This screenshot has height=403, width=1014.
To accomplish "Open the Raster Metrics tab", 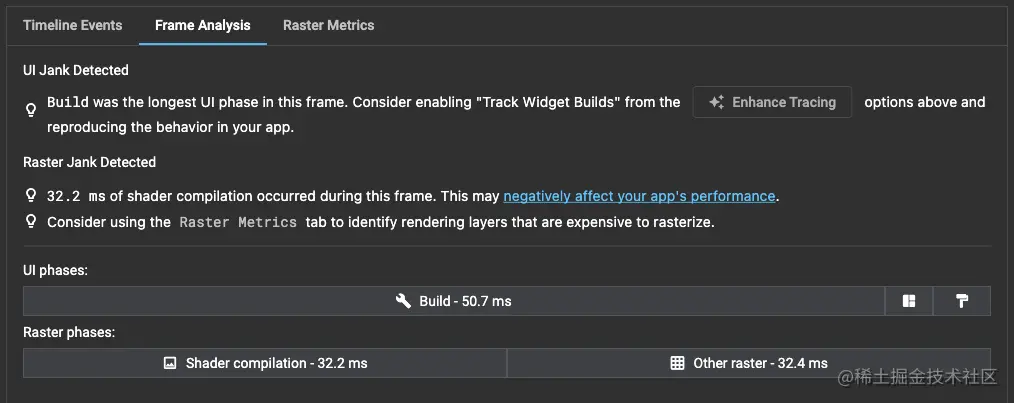I will 329,25.
